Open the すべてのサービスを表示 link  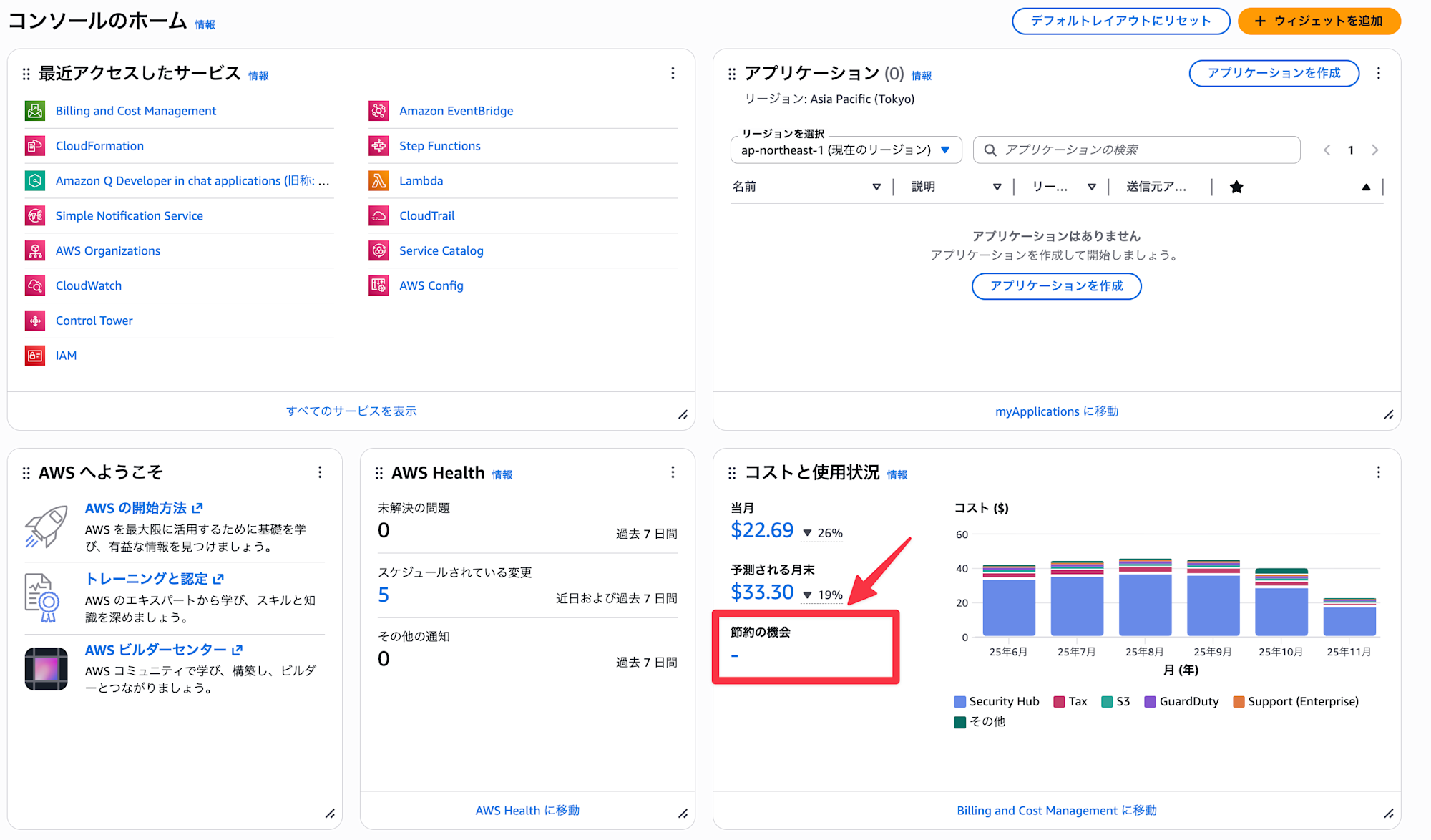pyautogui.click(x=351, y=411)
